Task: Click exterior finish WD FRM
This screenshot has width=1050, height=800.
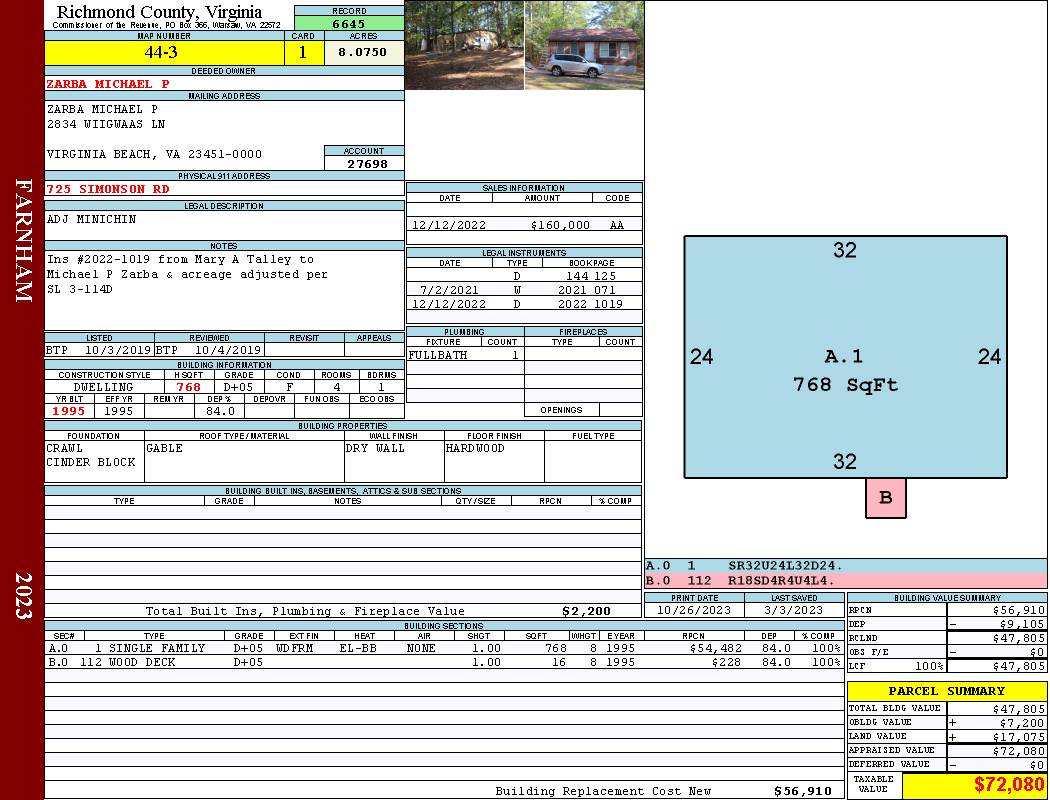Action: (x=294, y=648)
